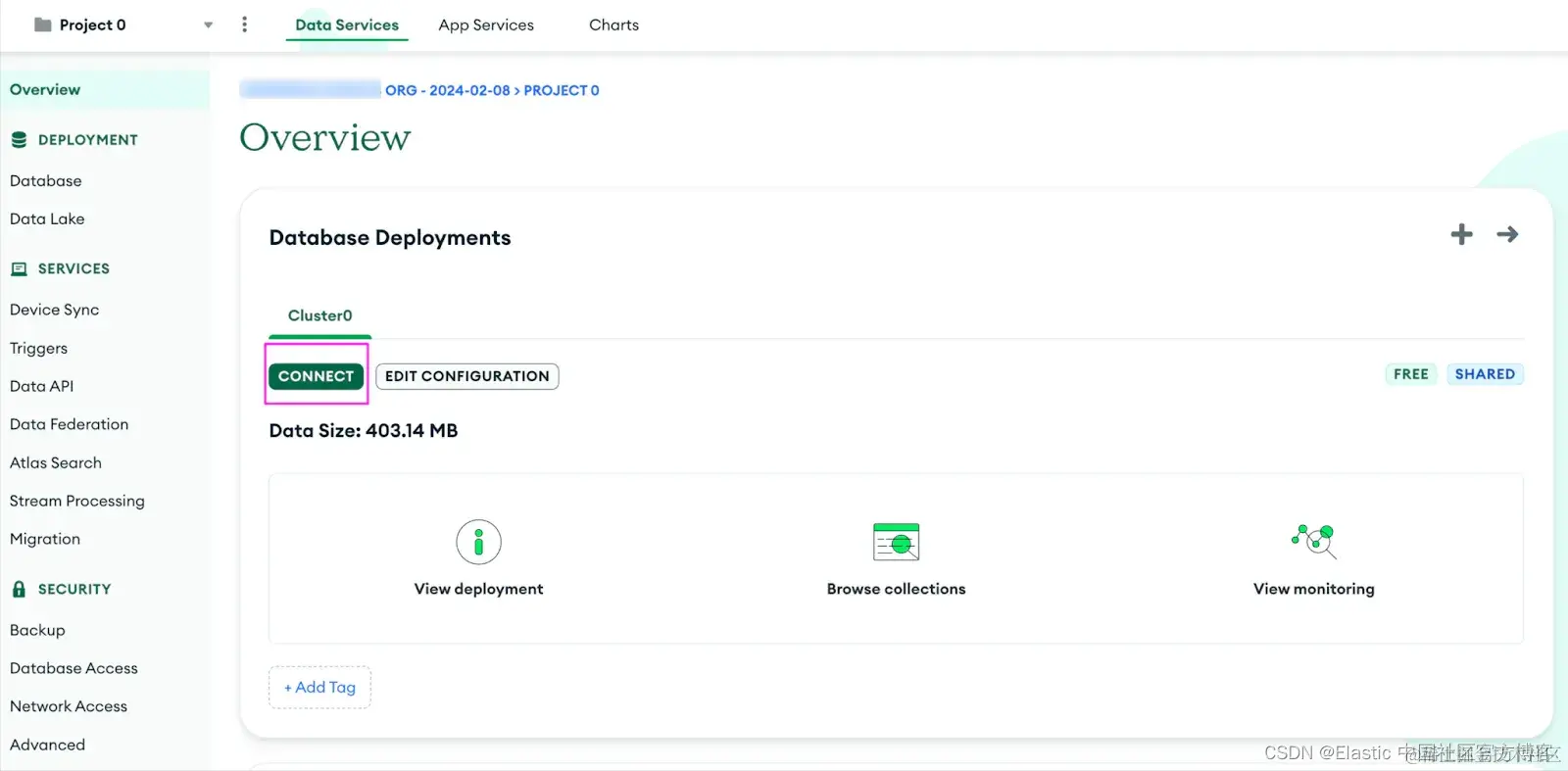Screen dimensions: 1568x771
Task: Open the Project 0 dropdown arrow
Action: (x=208, y=25)
